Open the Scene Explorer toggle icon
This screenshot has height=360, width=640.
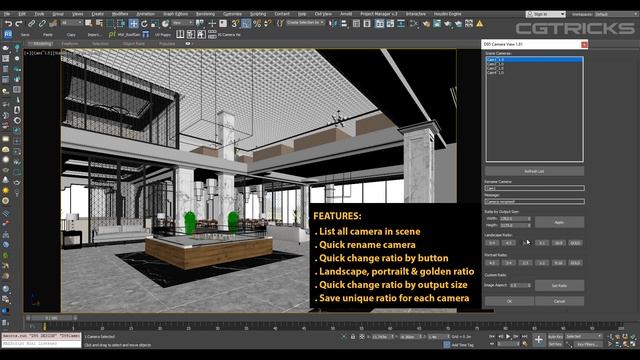pos(356,24)
